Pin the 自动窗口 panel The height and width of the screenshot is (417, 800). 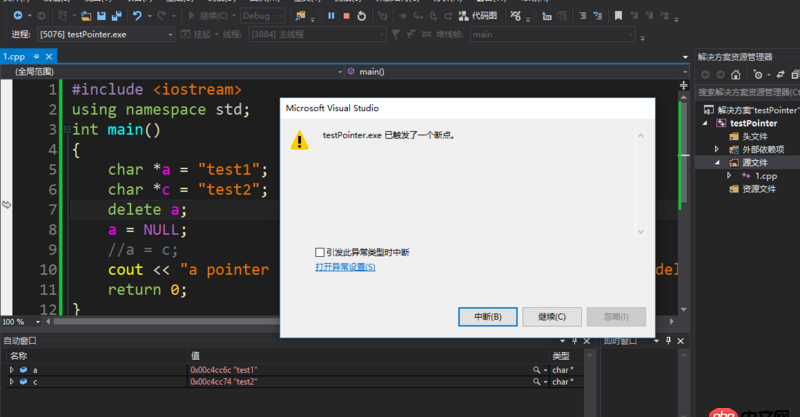(x=574, y=340)
